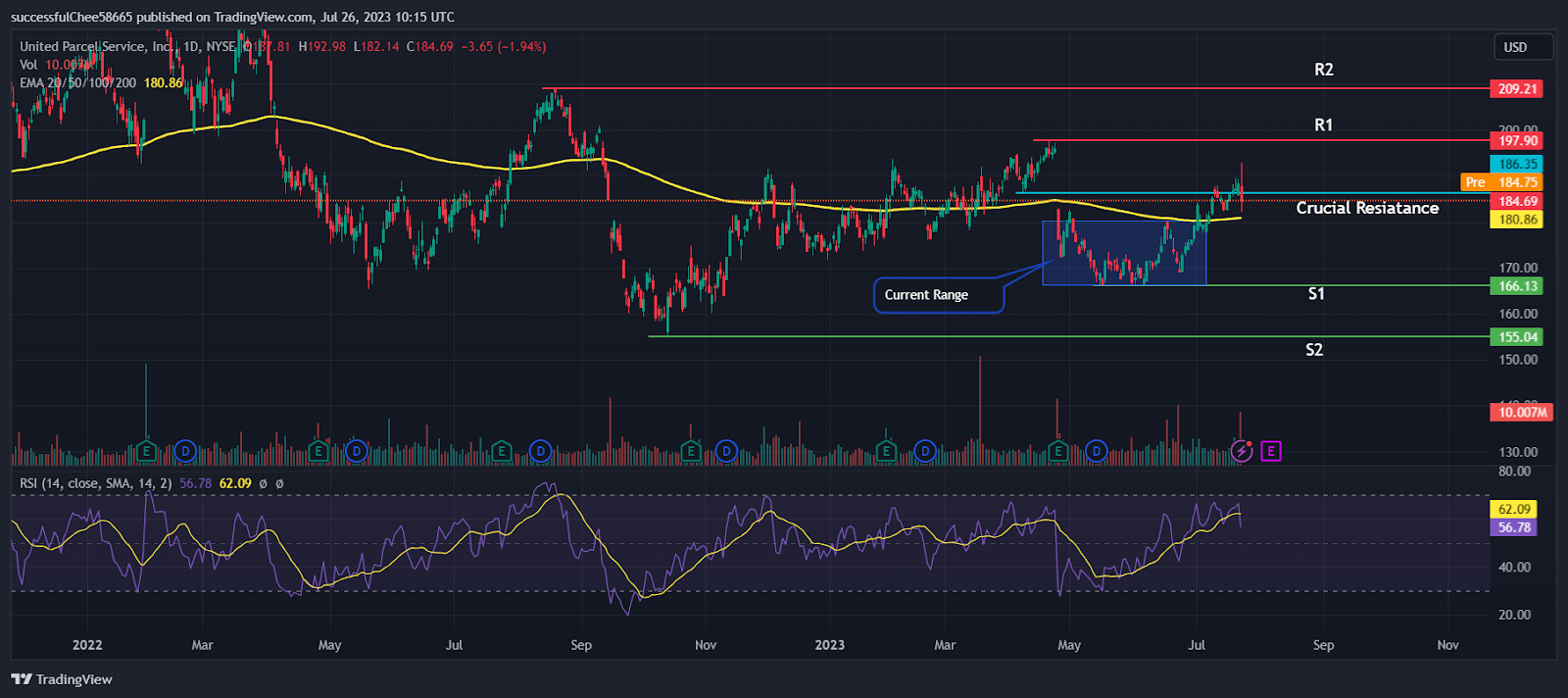Click the H192.98 high value in header
This screenshot has width=1568, height=698.
[x=322, y=46]
